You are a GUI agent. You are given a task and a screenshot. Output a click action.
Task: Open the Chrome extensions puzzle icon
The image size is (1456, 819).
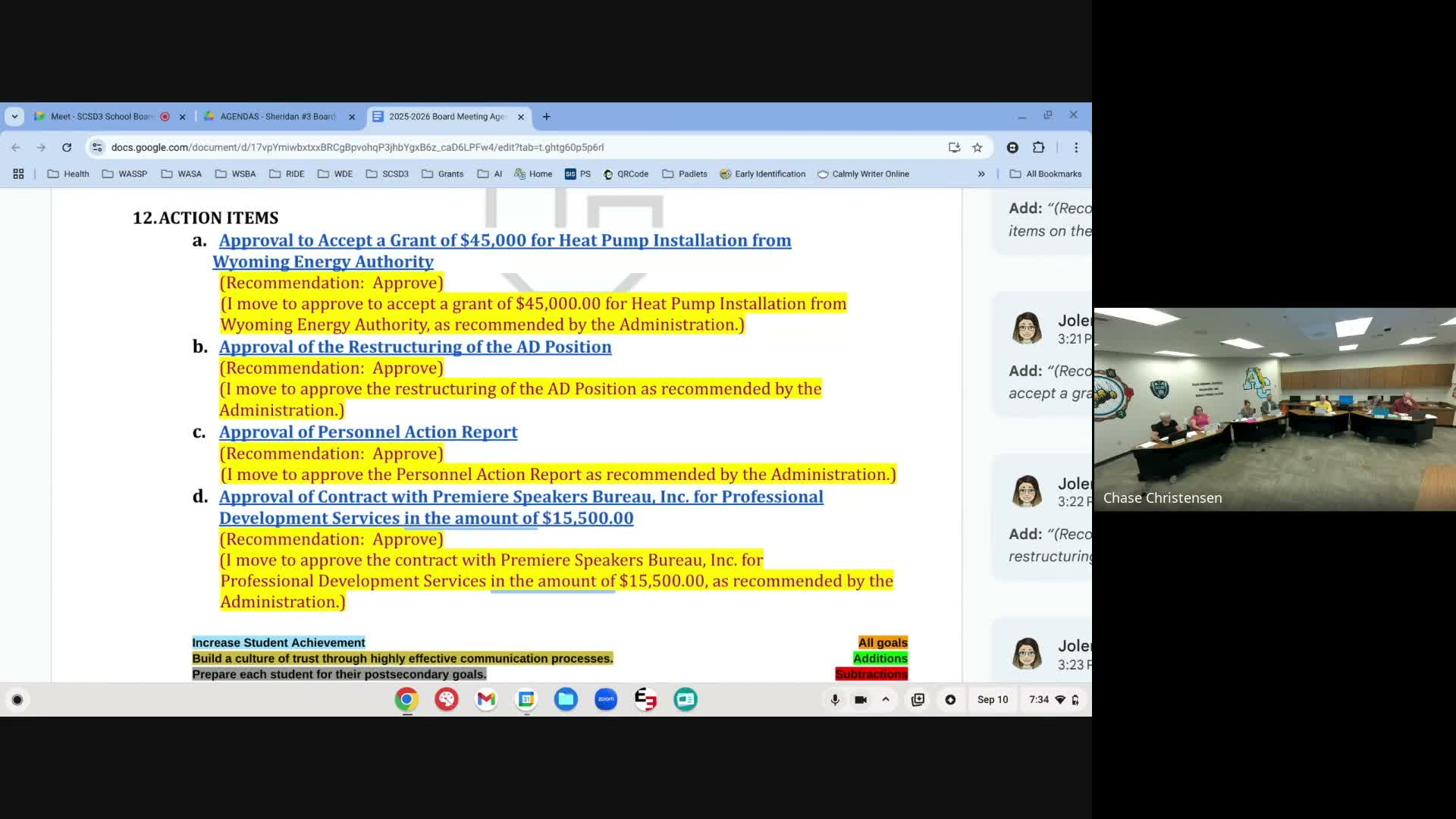(1039, 147)
